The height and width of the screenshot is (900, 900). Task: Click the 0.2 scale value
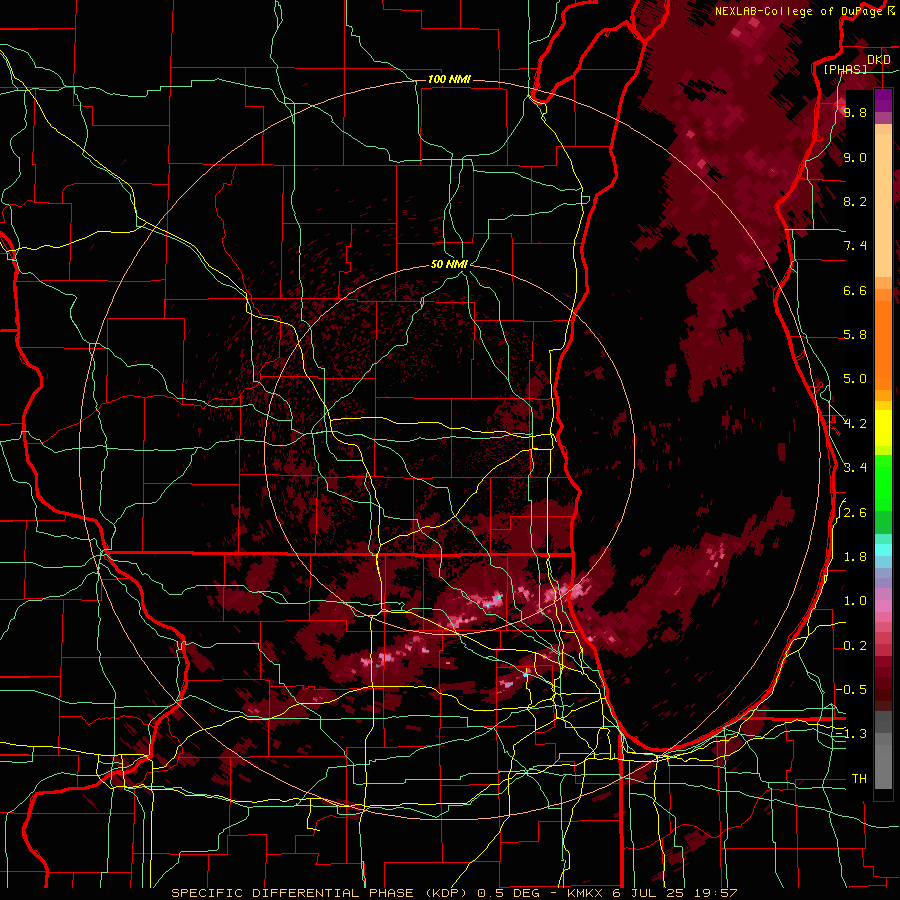(x=855, y=646)
